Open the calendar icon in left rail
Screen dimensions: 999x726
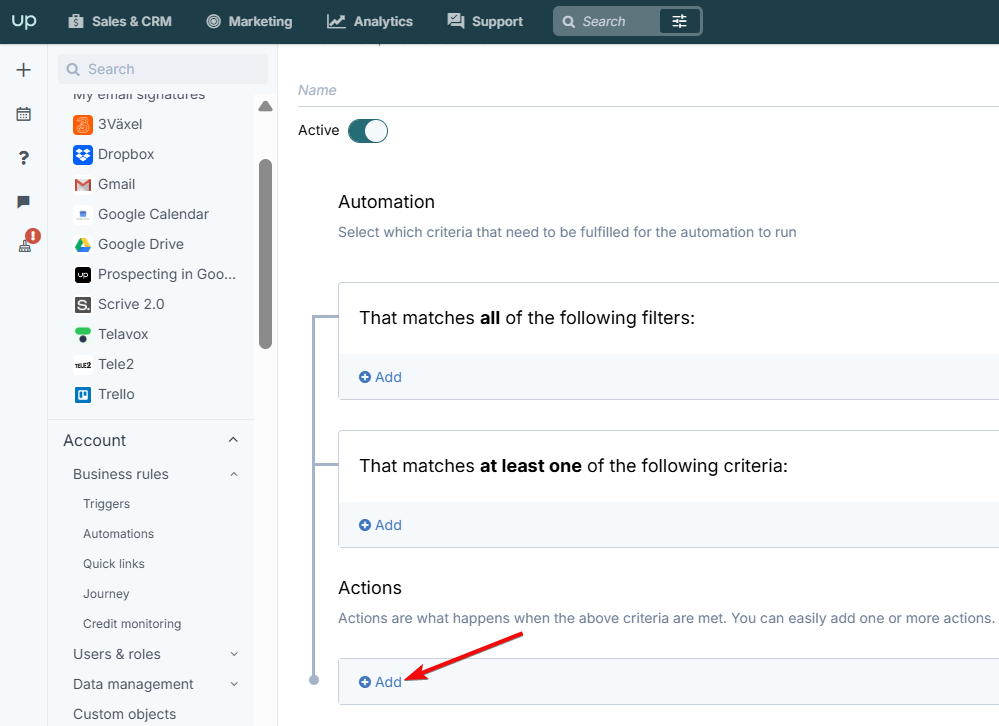(24, 114)
